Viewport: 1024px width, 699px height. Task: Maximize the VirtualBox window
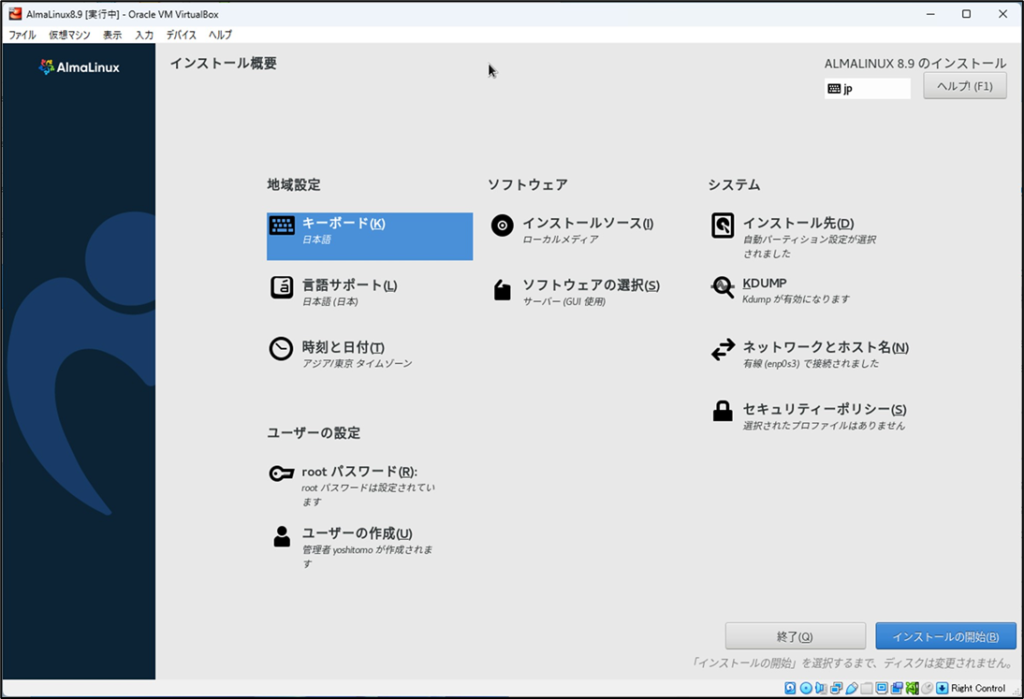[967, 14]
